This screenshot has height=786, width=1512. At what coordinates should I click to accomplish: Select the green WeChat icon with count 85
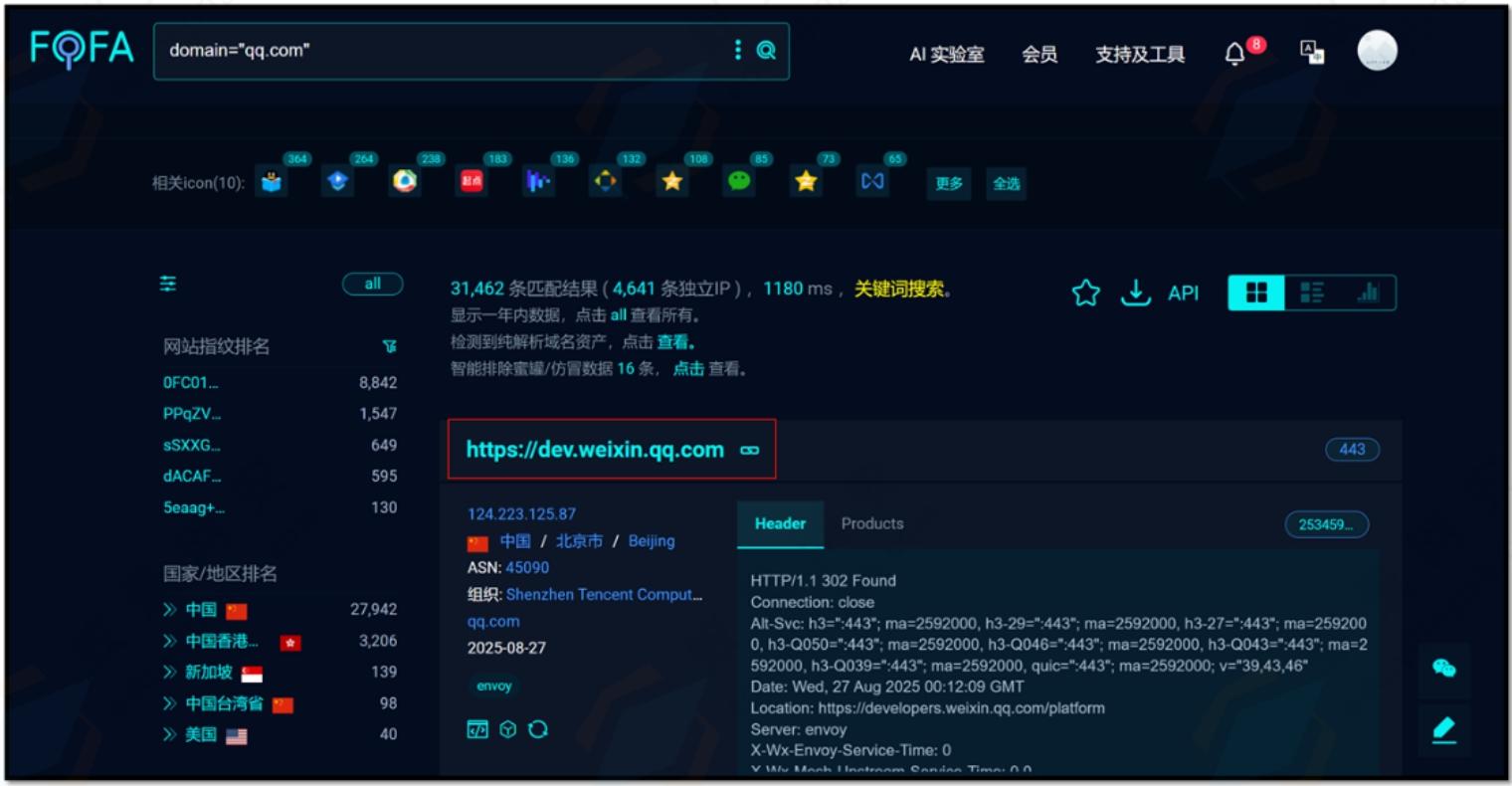point(739,181)
